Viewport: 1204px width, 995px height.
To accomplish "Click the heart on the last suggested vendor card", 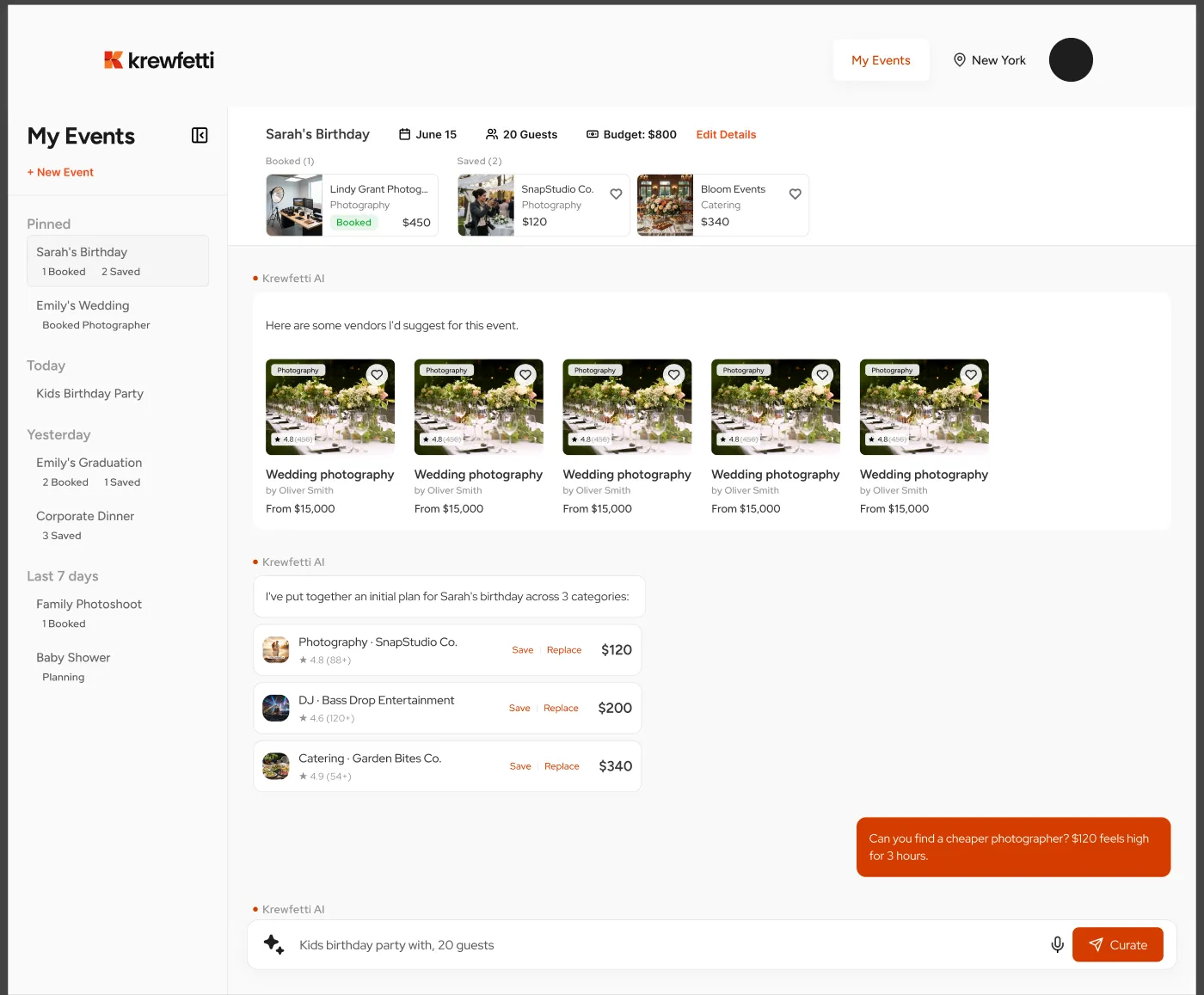I will 971,374.
